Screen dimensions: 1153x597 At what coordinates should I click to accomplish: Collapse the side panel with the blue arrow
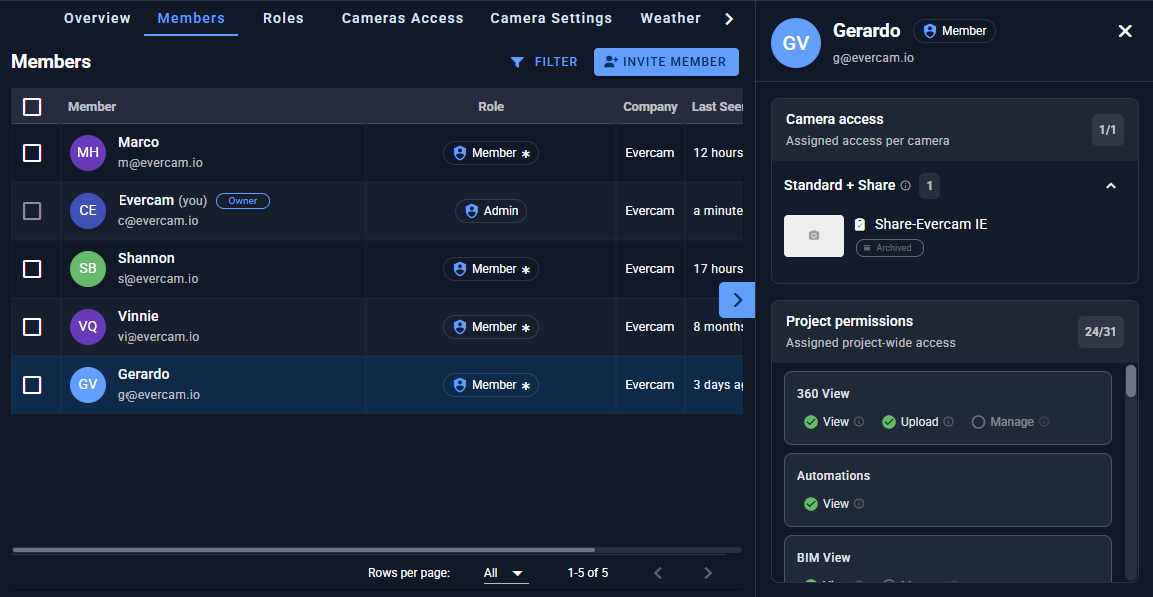[738, 300]
